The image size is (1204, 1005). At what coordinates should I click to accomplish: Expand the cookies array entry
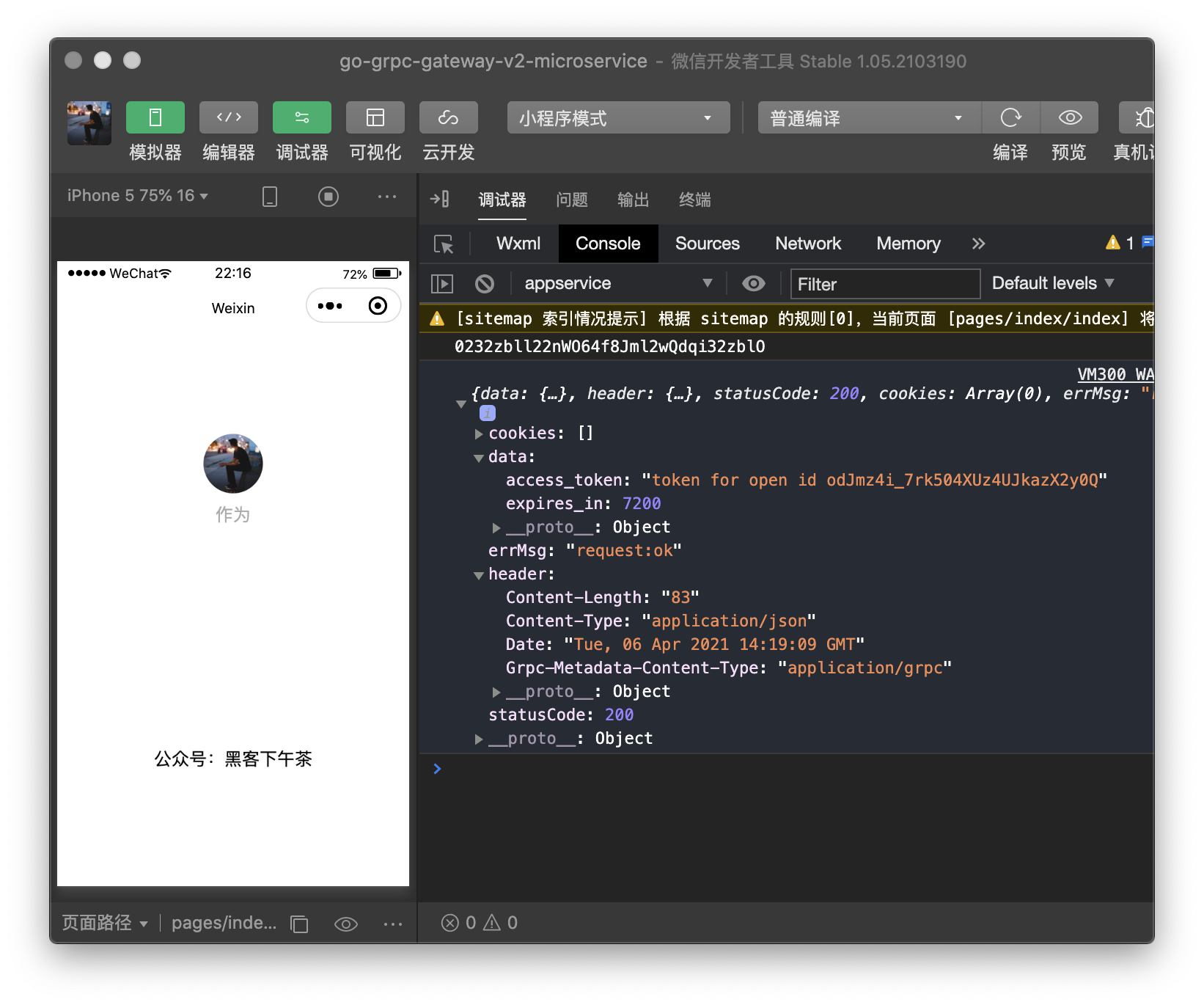pos(479,434)
